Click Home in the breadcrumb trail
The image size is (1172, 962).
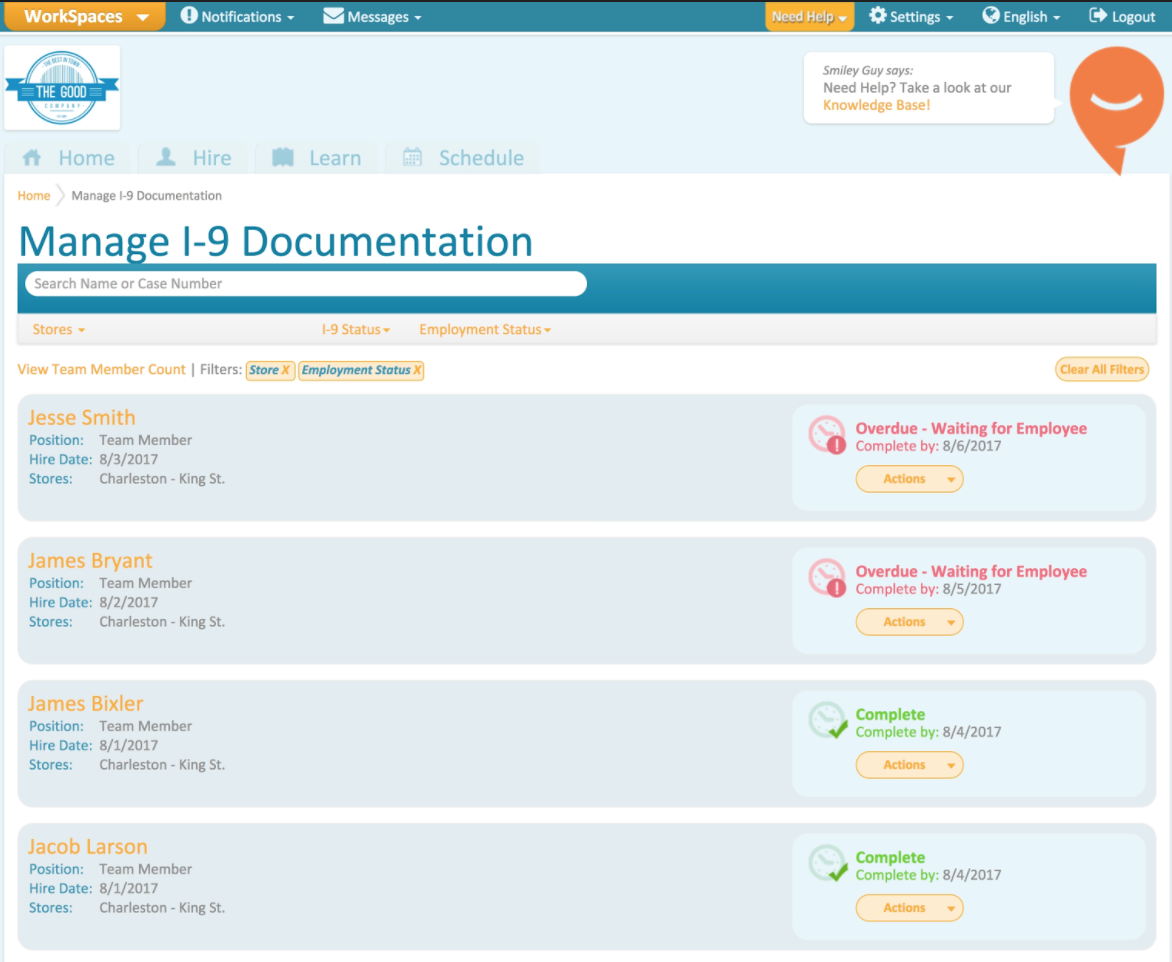[x=33, y=195]
